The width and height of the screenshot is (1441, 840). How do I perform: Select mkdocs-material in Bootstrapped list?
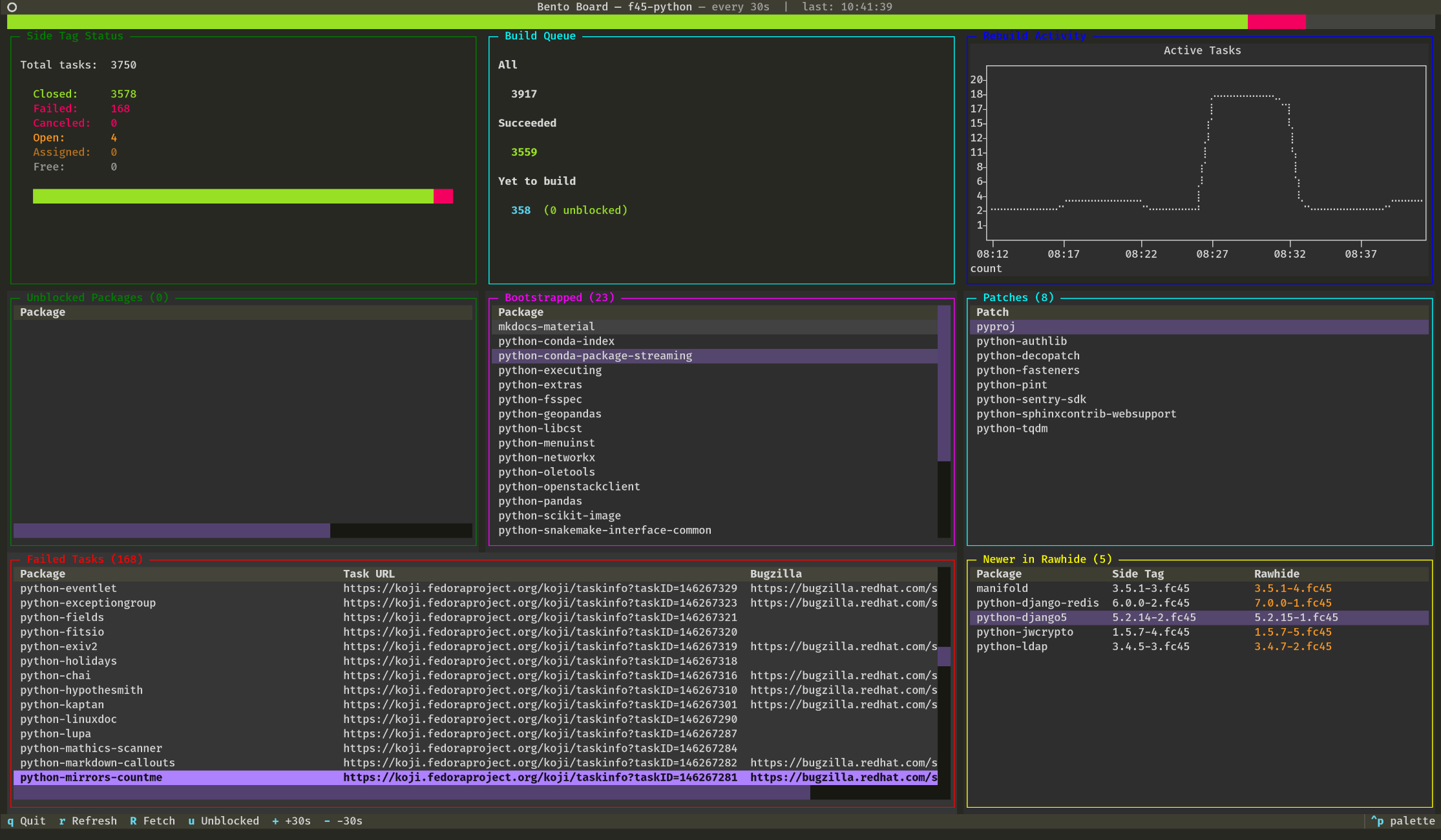coord(715,327)
